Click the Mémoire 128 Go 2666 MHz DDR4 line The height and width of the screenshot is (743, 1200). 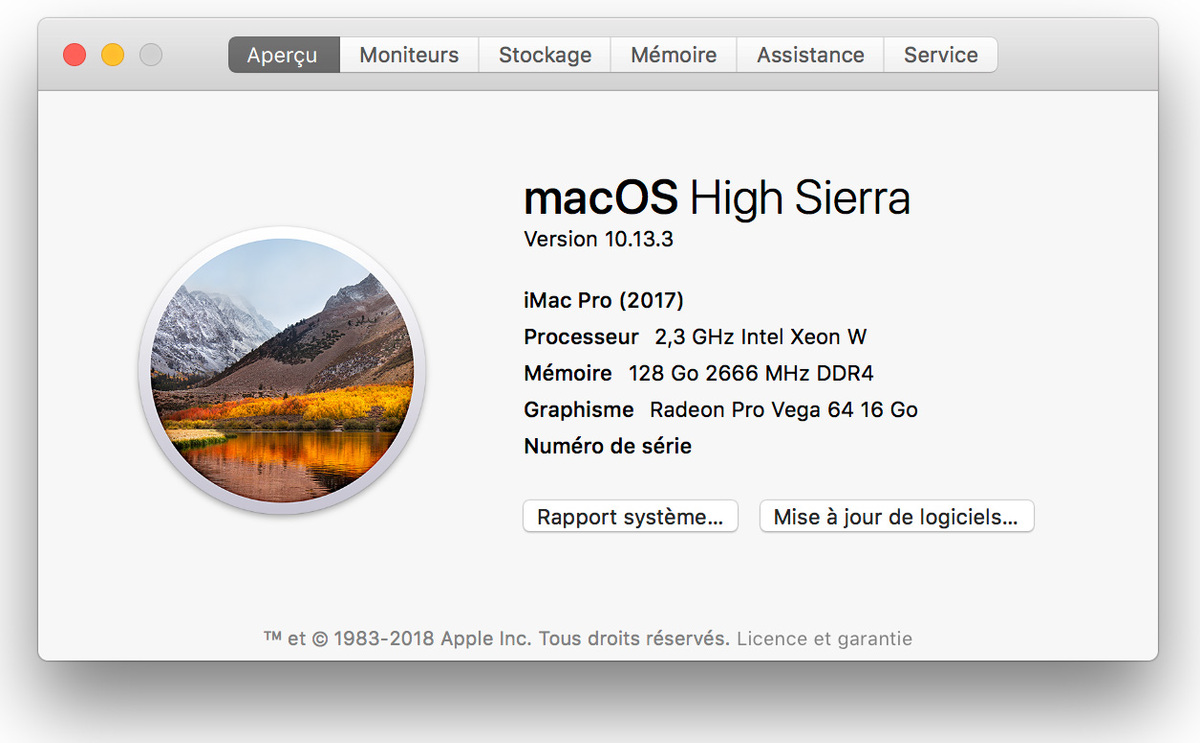coord(699,373)
